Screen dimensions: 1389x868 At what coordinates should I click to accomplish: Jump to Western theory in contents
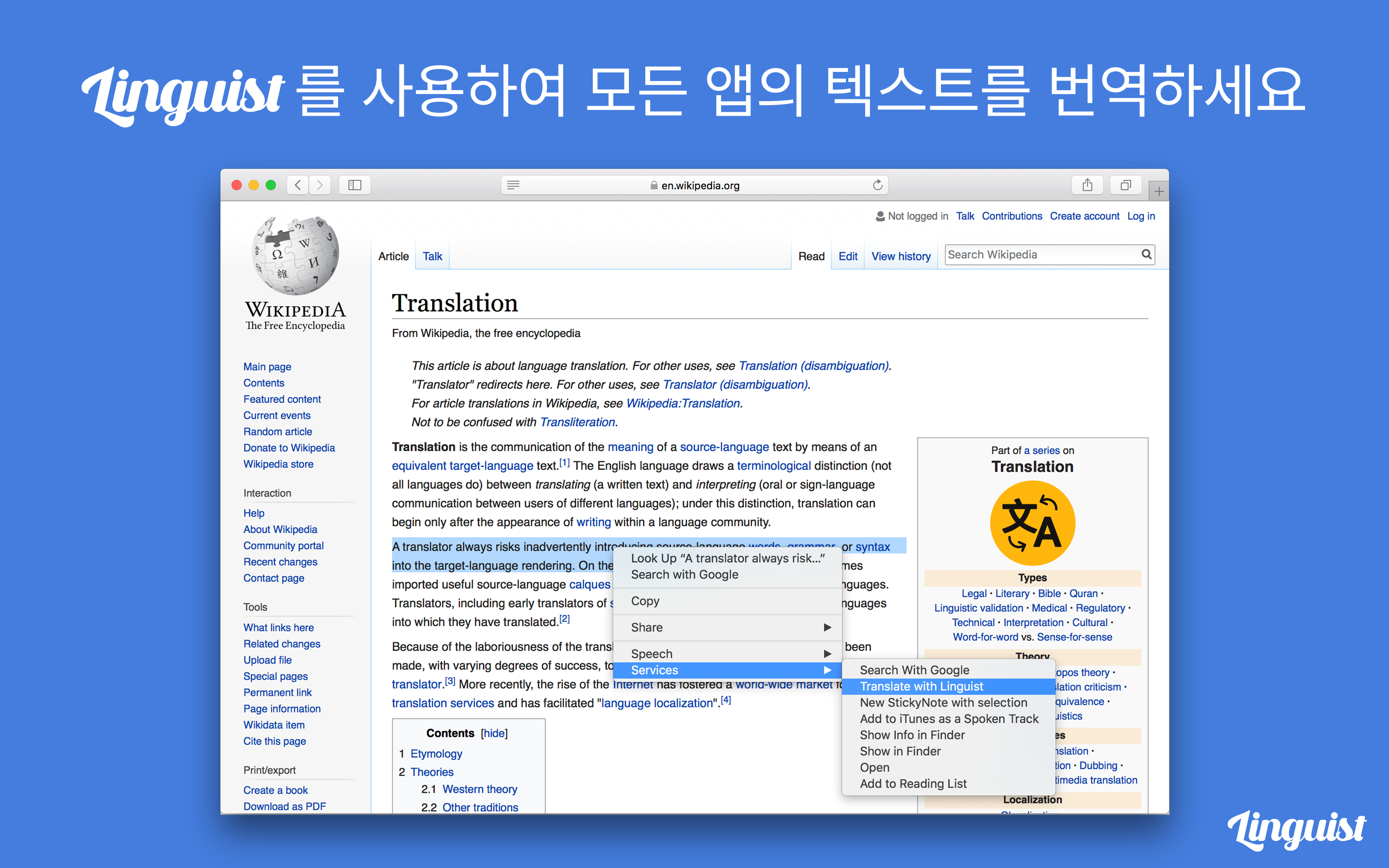(x=480, y=789)
